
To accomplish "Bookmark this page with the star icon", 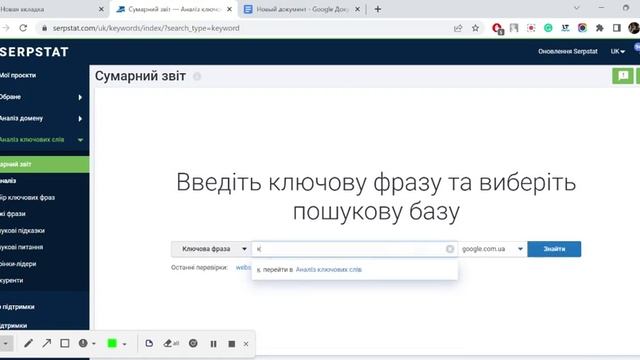I will pyautogui.click(x=475, y=28).
